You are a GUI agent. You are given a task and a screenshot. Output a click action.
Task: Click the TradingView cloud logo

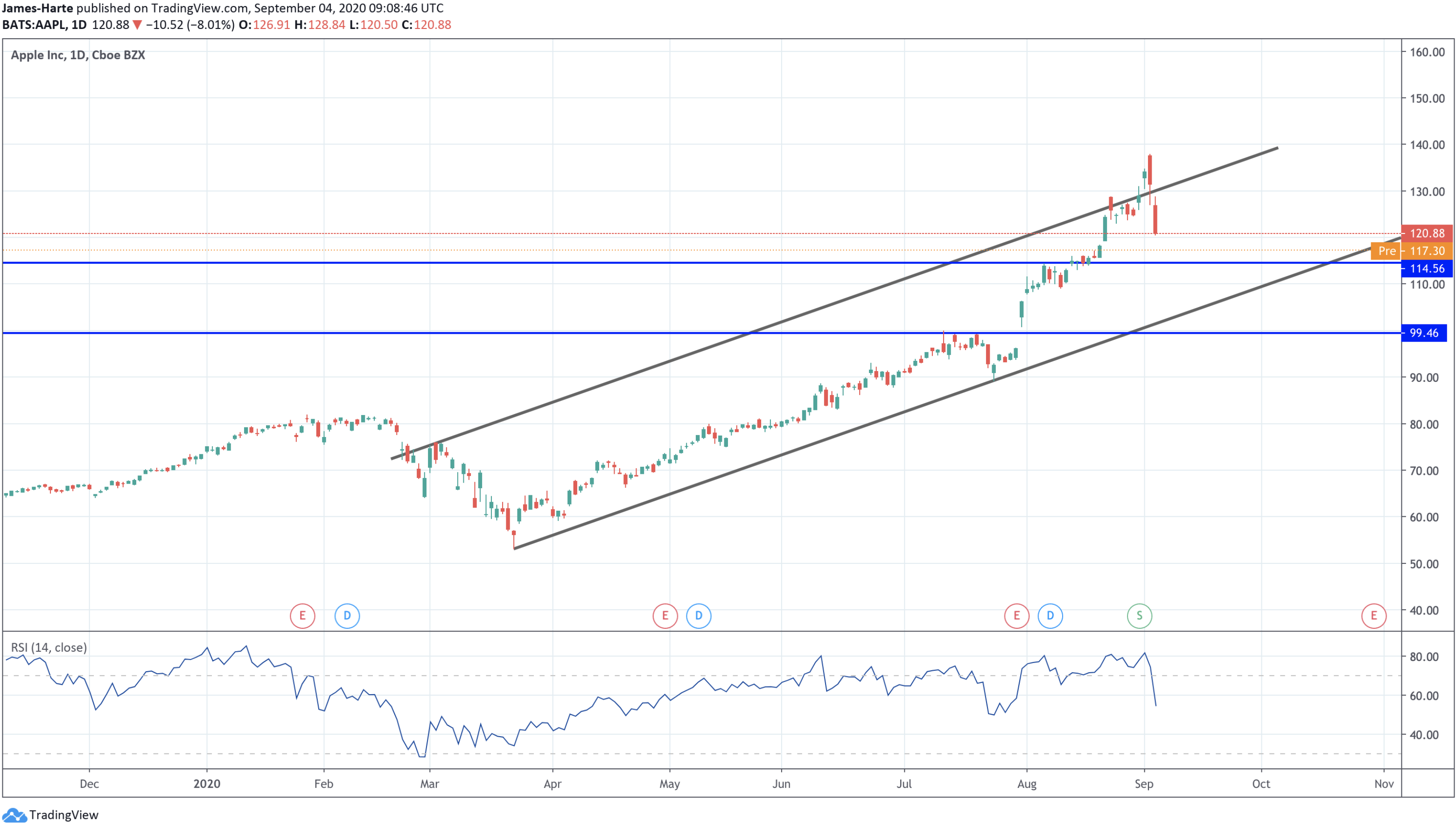(14, 815)
